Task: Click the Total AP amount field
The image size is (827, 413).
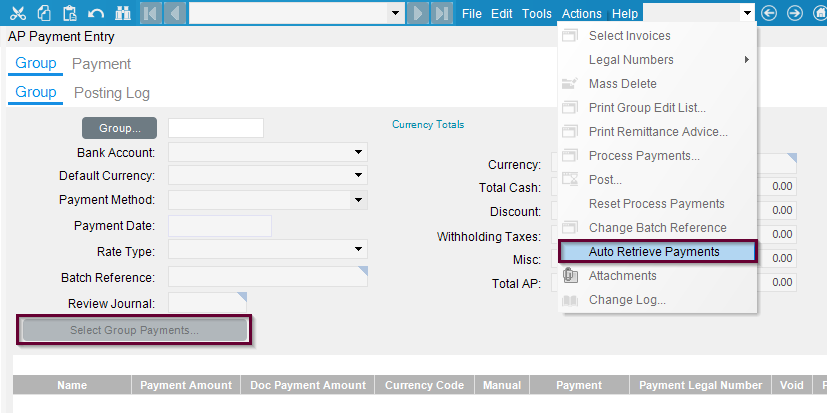Action: (777, 282)
